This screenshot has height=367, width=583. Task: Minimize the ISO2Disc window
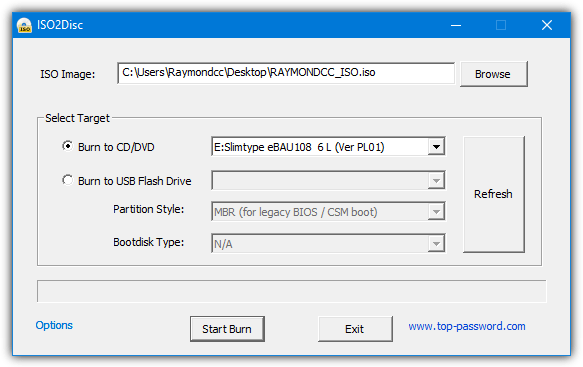coord(456,25)
